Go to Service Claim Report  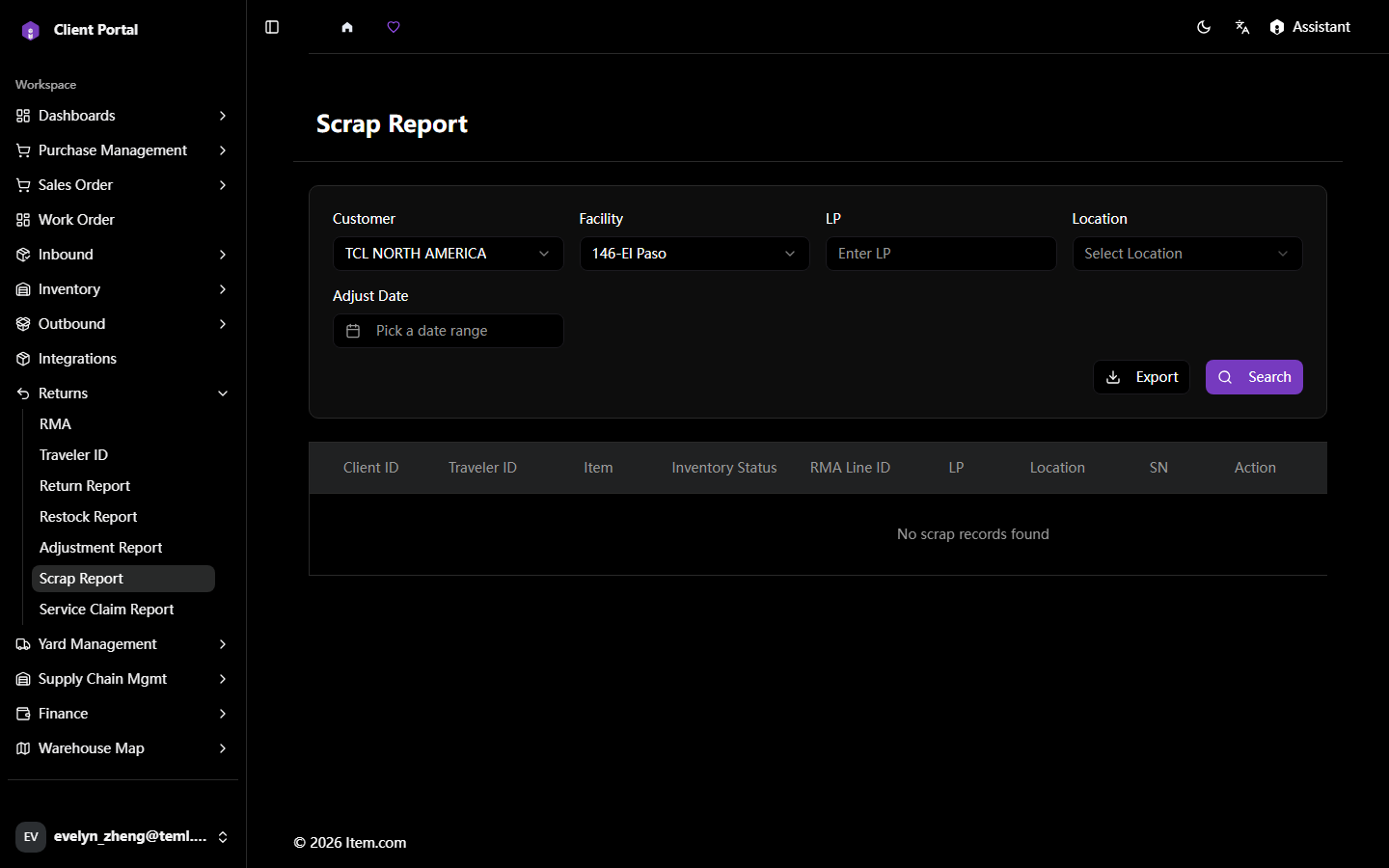click(123, 610)
